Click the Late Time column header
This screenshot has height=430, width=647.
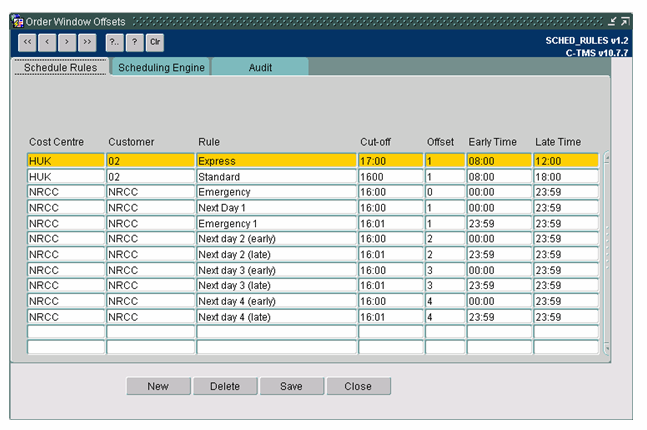[558, 142]
